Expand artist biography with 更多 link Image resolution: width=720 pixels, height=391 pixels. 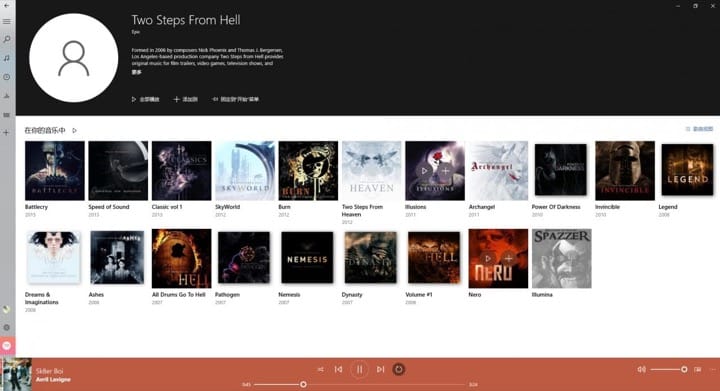tap(137, 72)
